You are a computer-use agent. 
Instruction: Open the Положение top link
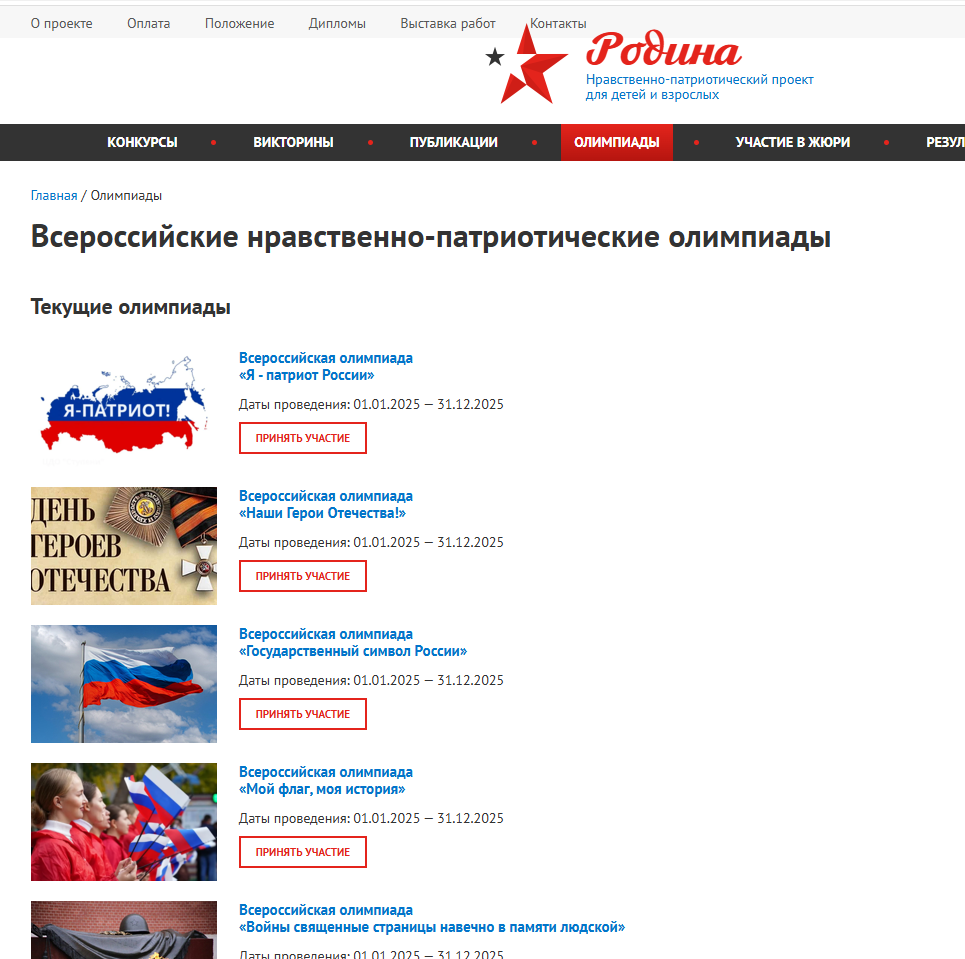239,23
